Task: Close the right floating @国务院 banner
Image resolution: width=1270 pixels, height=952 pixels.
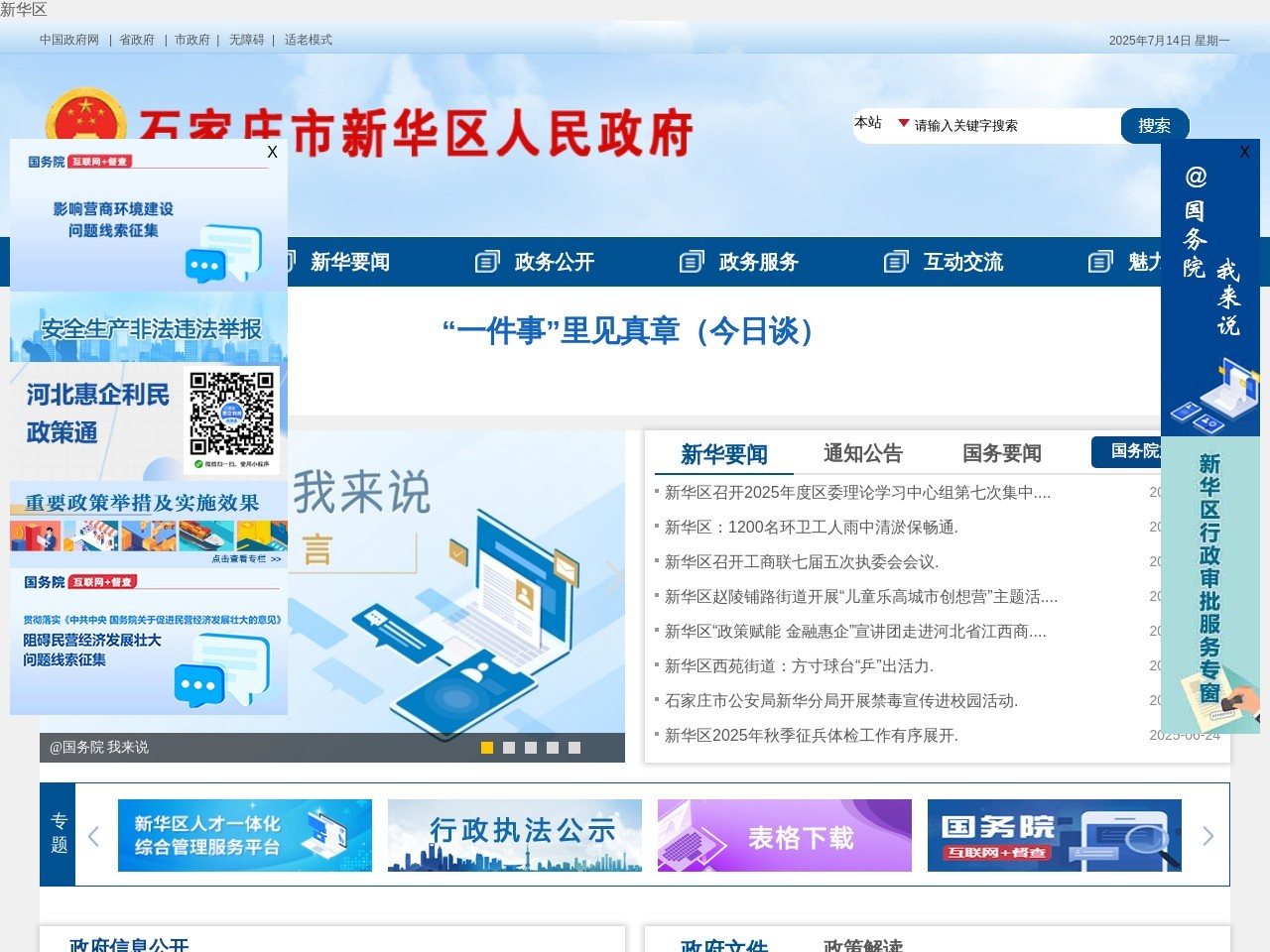Action: [1244, 152]
